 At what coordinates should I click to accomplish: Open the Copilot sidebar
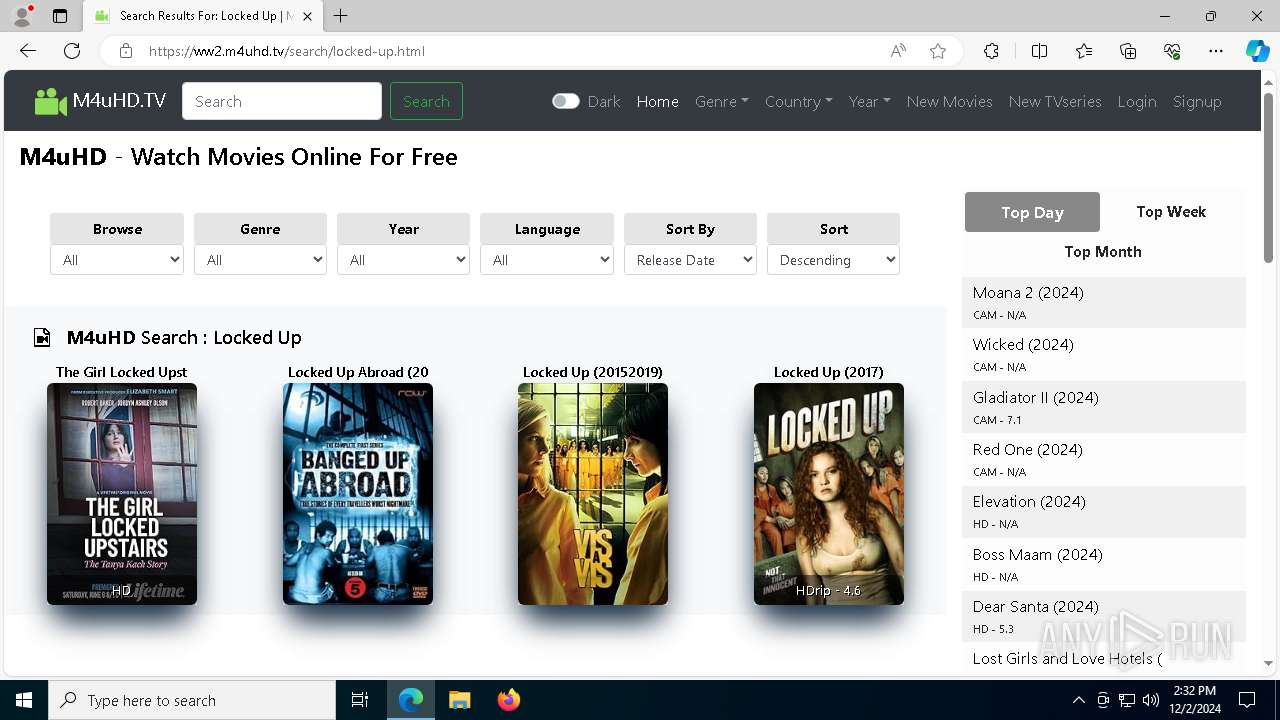tap(1257, 51)
